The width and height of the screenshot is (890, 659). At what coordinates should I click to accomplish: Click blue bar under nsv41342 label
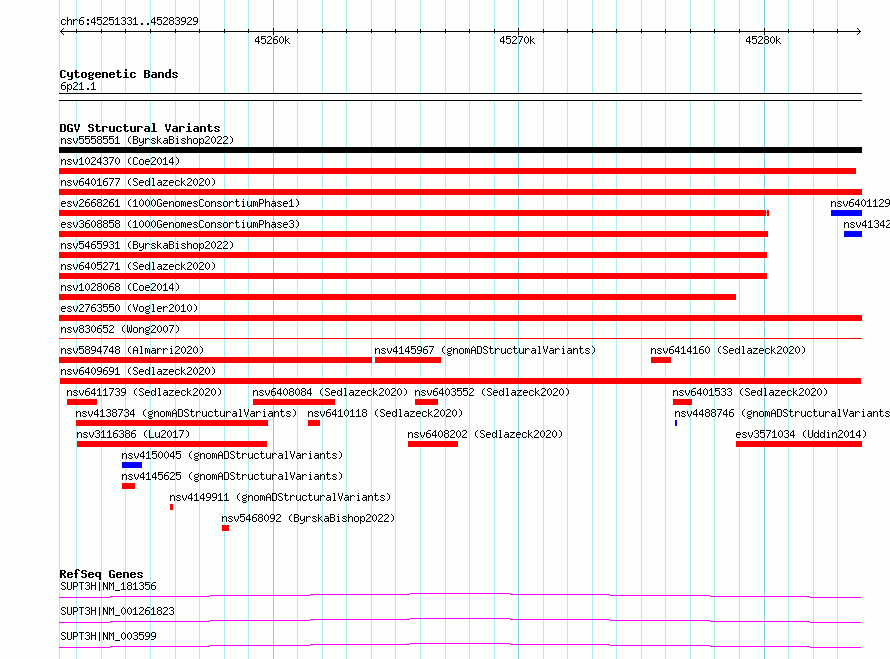(853, 234)
